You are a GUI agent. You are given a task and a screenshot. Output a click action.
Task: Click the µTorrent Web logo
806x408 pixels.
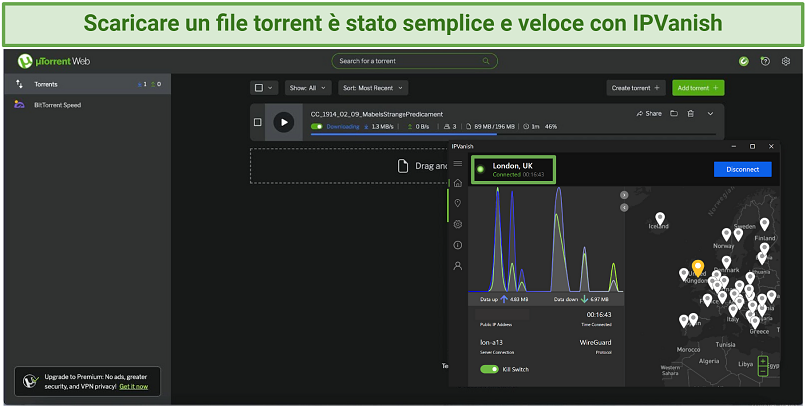53,61
